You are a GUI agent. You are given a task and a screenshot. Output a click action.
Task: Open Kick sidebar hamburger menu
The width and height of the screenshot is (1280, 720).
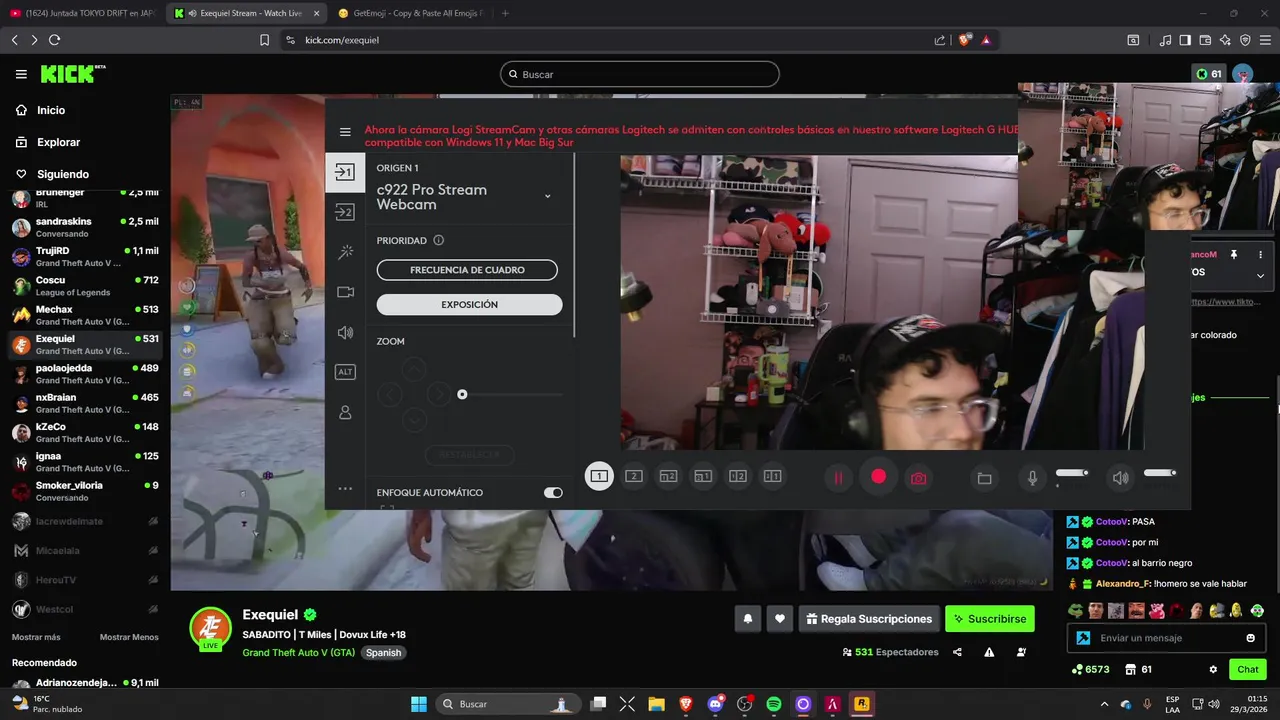pos(21,74)
